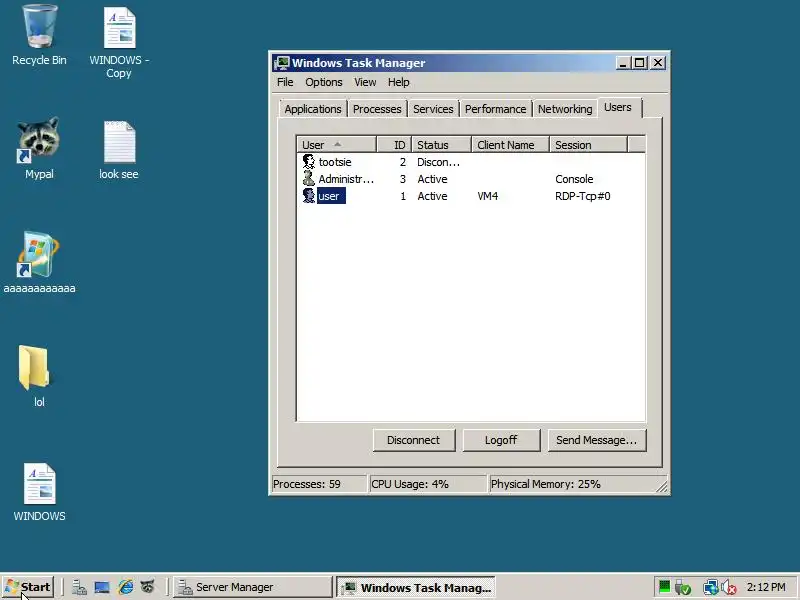The image size is (800, 600).
Task: Click the 2:12 PM taskbar clock
Action: point(766,587)
